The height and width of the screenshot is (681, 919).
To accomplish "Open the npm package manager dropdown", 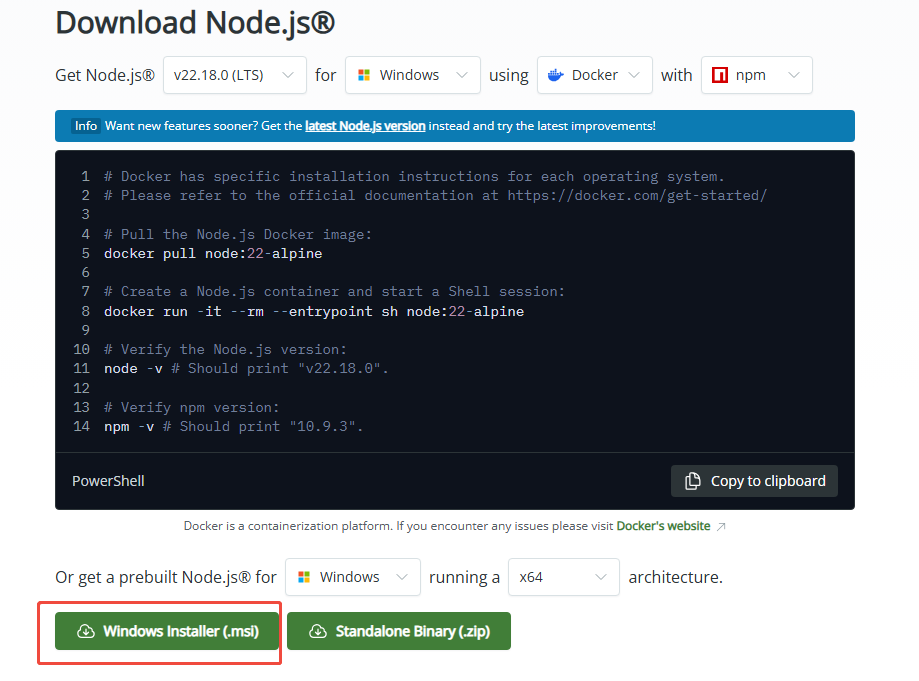I will [x=756, y=75].
